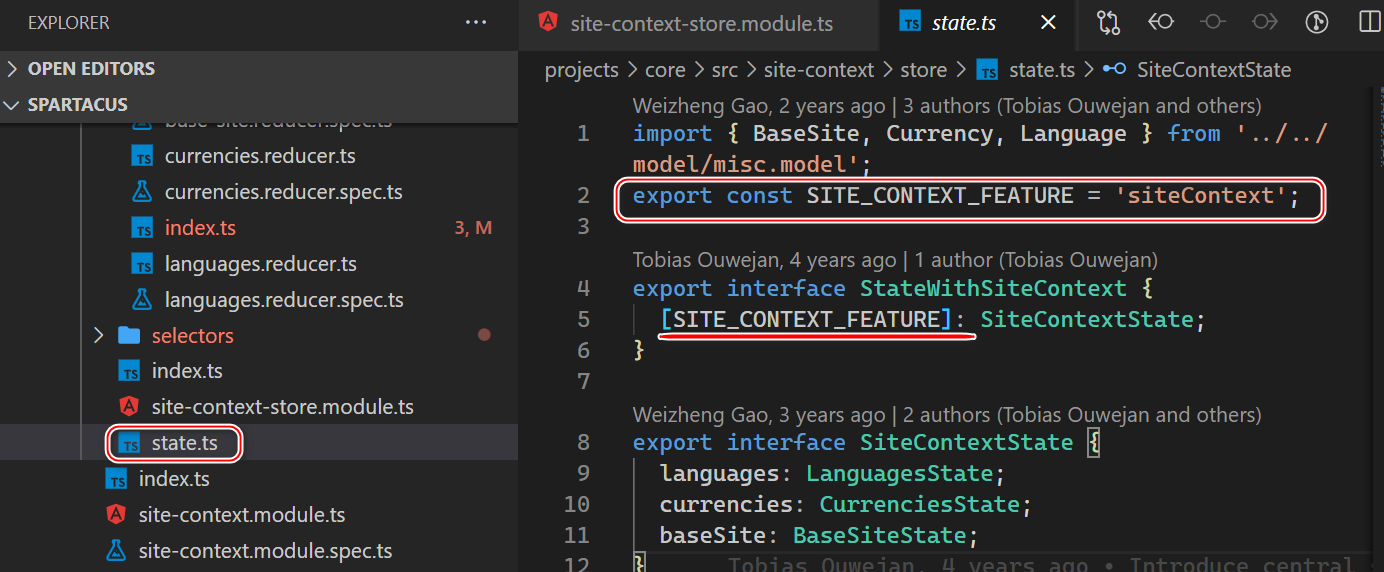Click the flask icon beside languages.reducer.spec.ts
Screen dimensions: 1384x572
(x=142, y=300)
